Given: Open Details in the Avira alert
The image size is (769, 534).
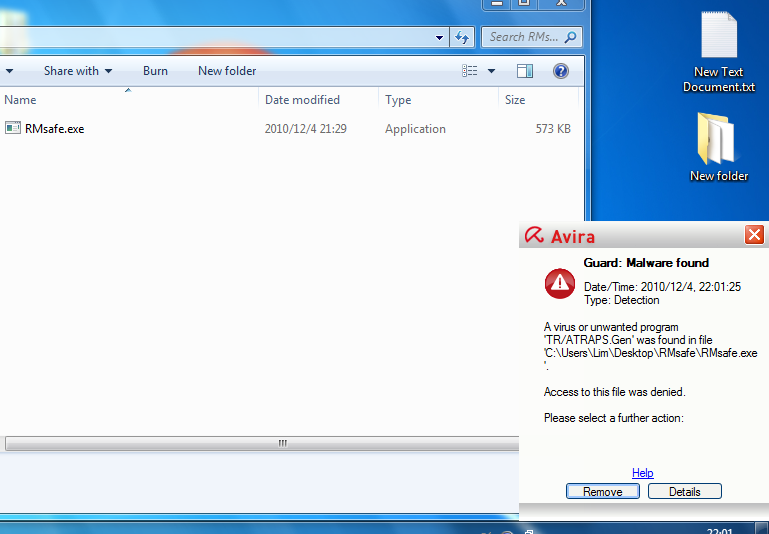Looking at the screenshot, I should click(x=685, y=491).
